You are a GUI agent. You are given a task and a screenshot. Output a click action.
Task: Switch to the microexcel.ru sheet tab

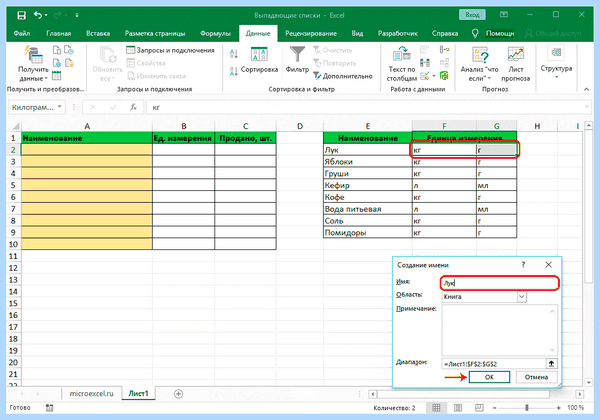91,394
